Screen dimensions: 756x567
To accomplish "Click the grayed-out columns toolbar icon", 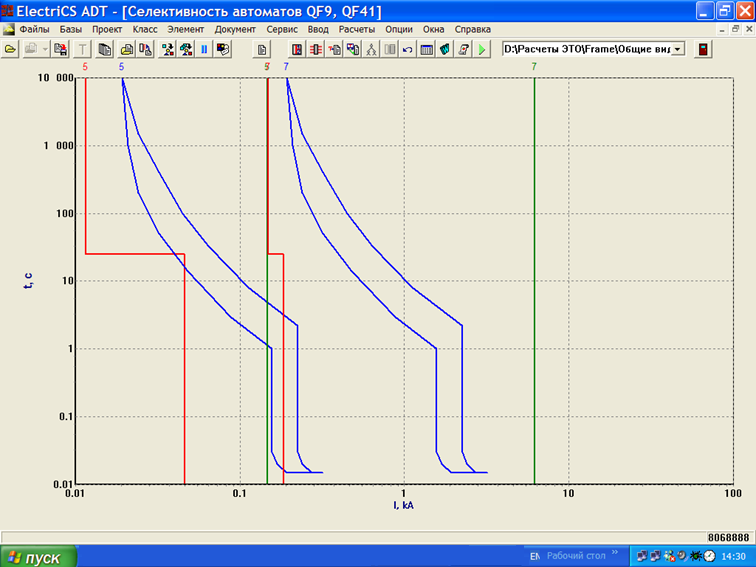I will pyautogui.click(x=390, y=49).
